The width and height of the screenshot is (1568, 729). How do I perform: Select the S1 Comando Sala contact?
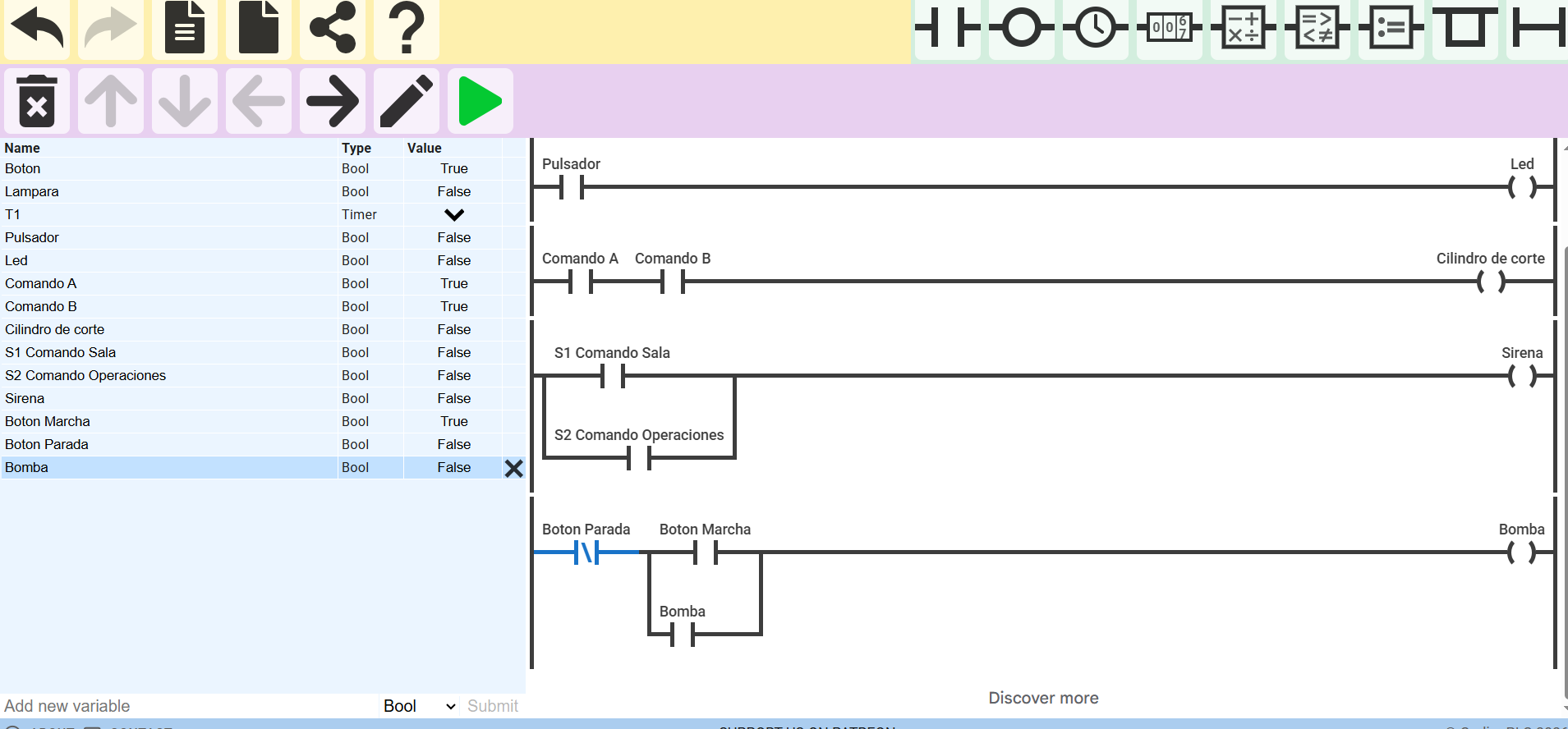coord(613,376)
